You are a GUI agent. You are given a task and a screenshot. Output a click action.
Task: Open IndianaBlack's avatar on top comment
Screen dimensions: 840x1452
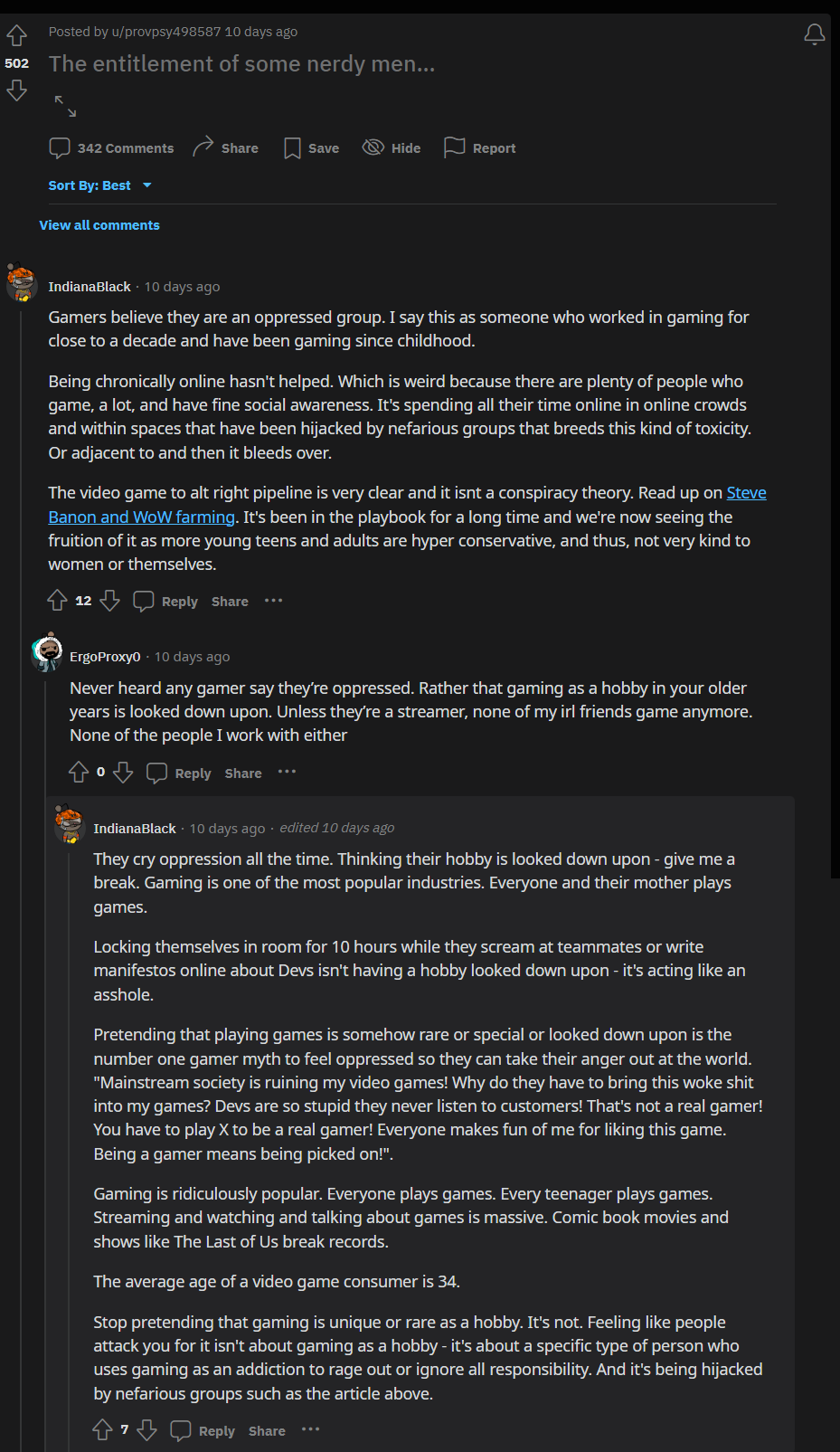tap(21, 283)
